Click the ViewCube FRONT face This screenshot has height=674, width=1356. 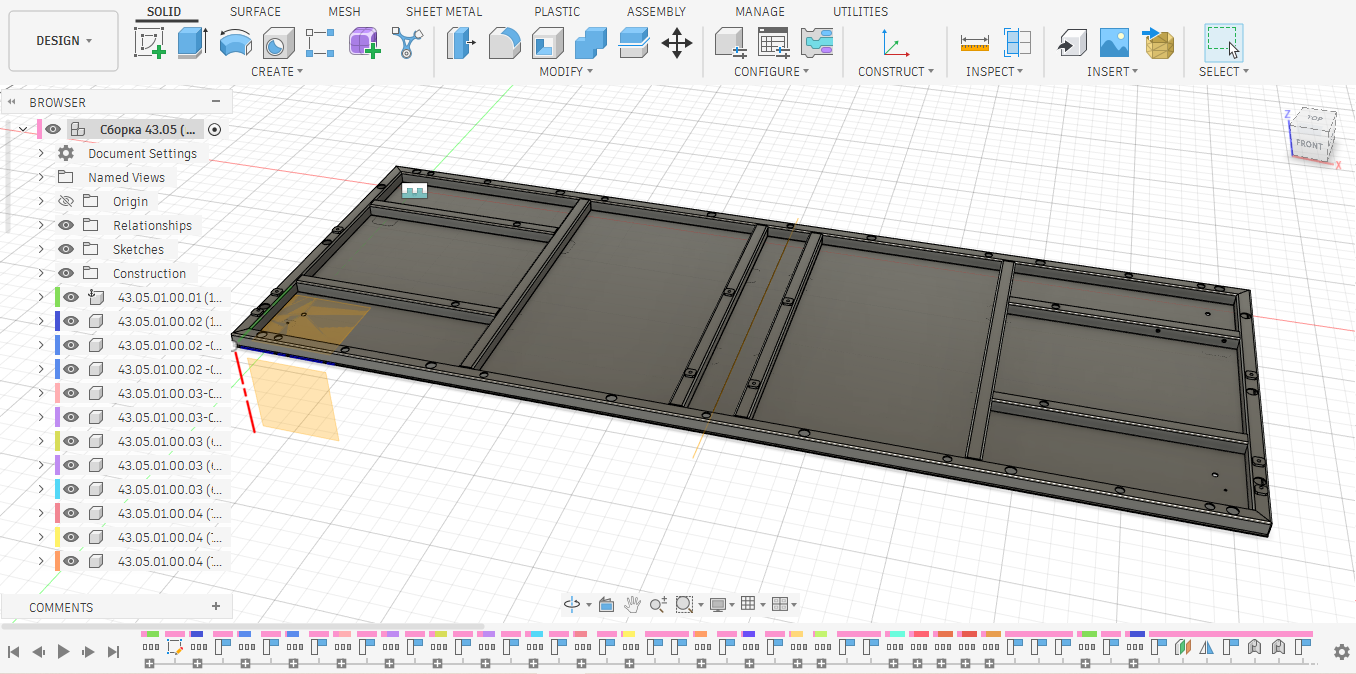pos(1309,145)
